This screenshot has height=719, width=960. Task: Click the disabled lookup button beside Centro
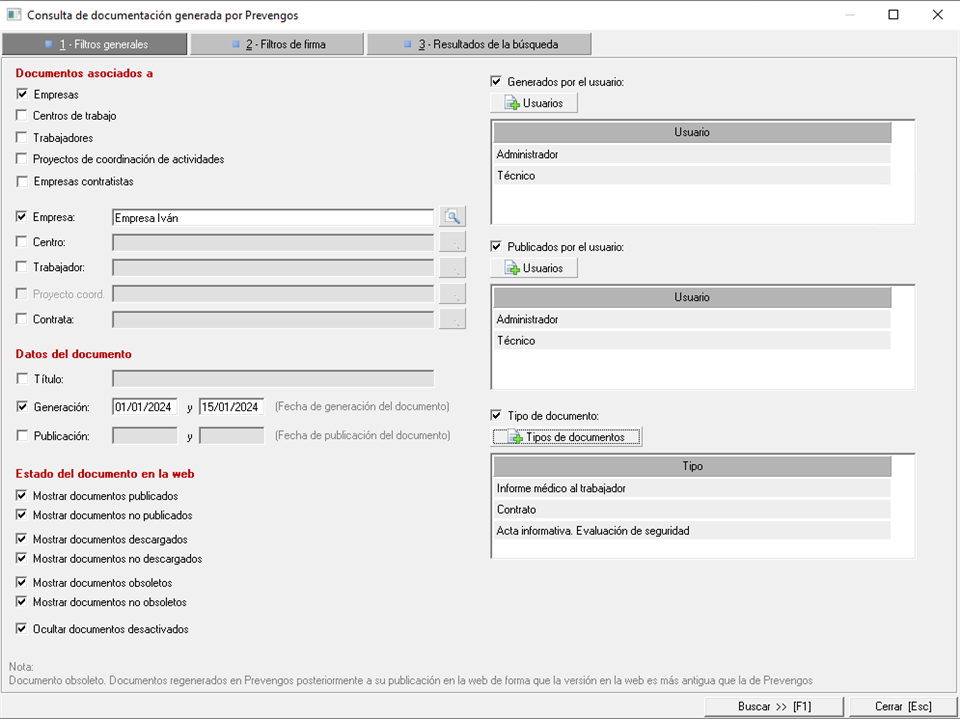pos(453,242)
